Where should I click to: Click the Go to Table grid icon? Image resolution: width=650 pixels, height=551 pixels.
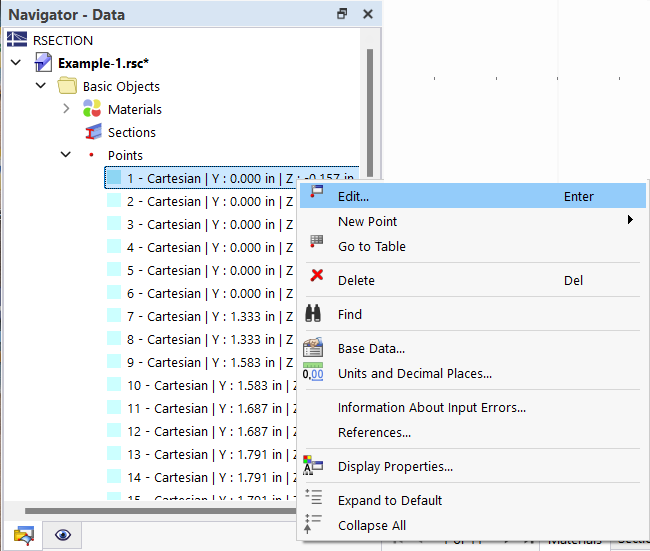pyautogui.click(x=317, y=242)
